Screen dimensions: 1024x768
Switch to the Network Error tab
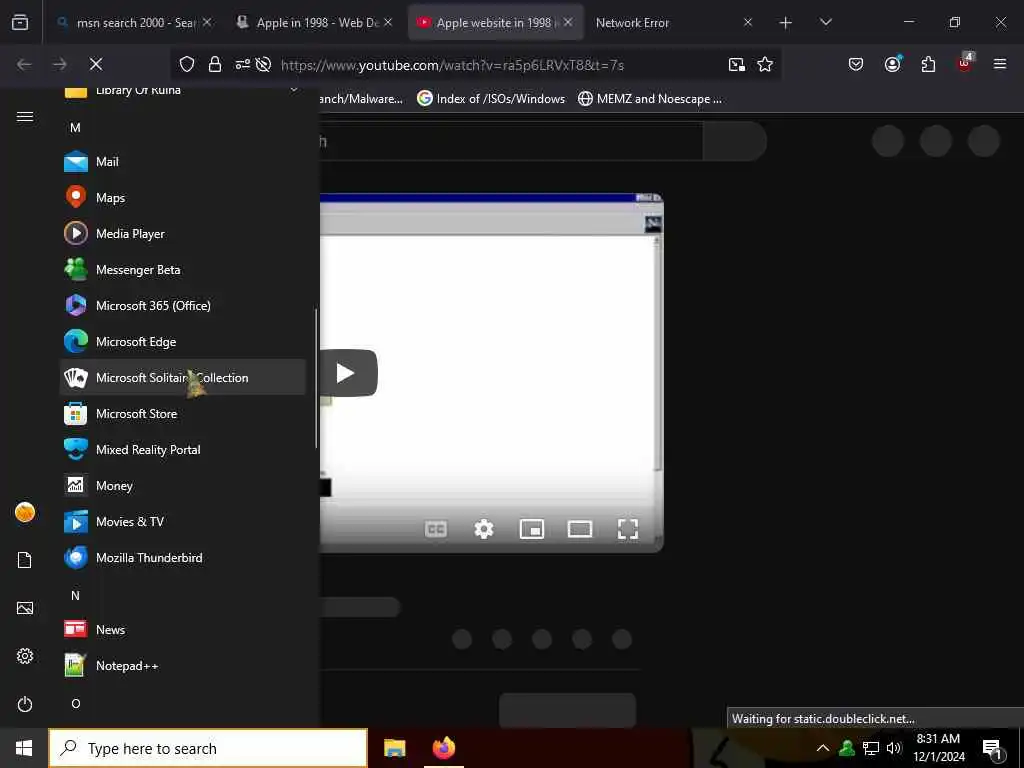click(675, 23)
